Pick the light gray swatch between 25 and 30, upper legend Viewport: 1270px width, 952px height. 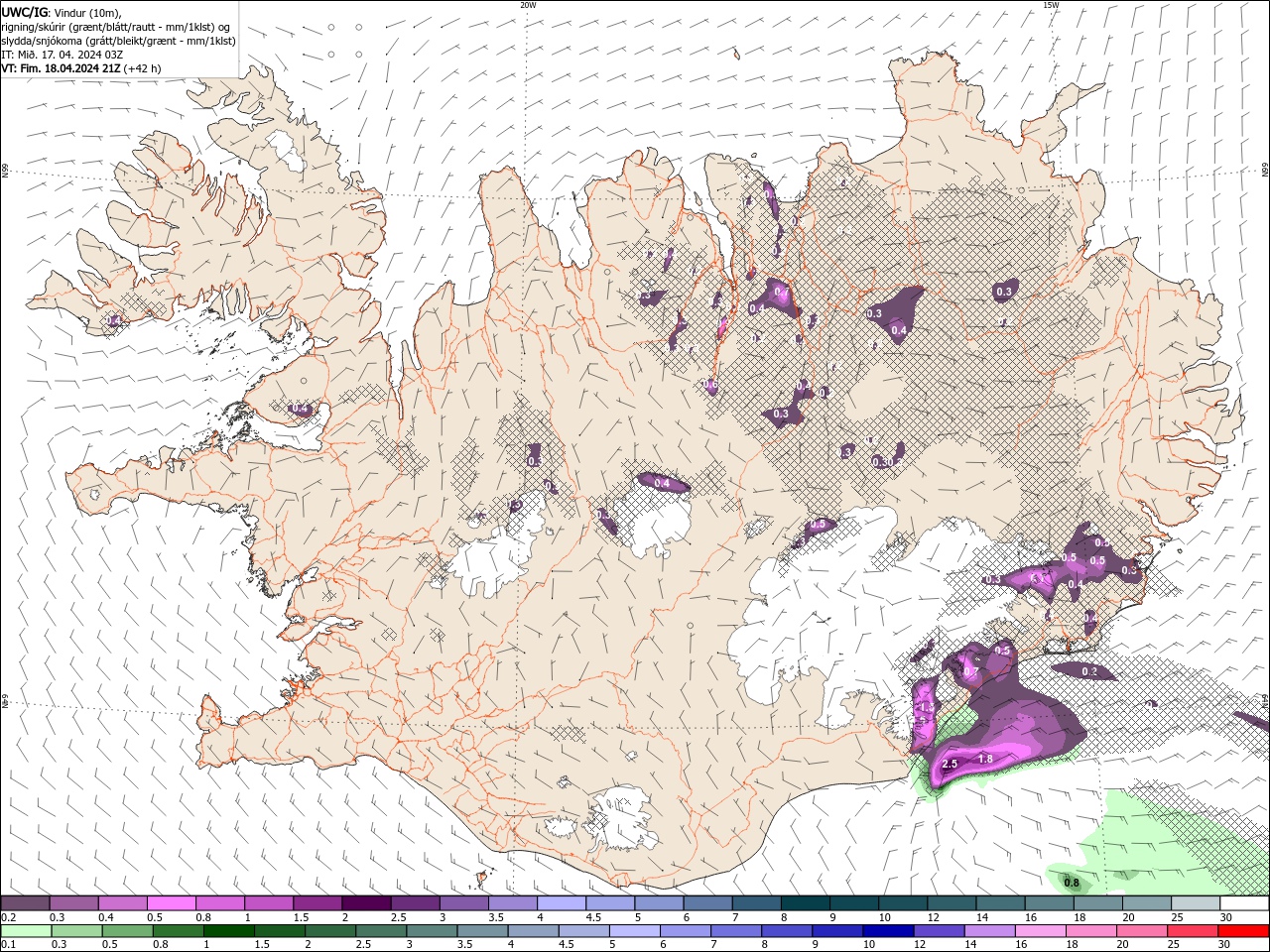coord(1195,903)
